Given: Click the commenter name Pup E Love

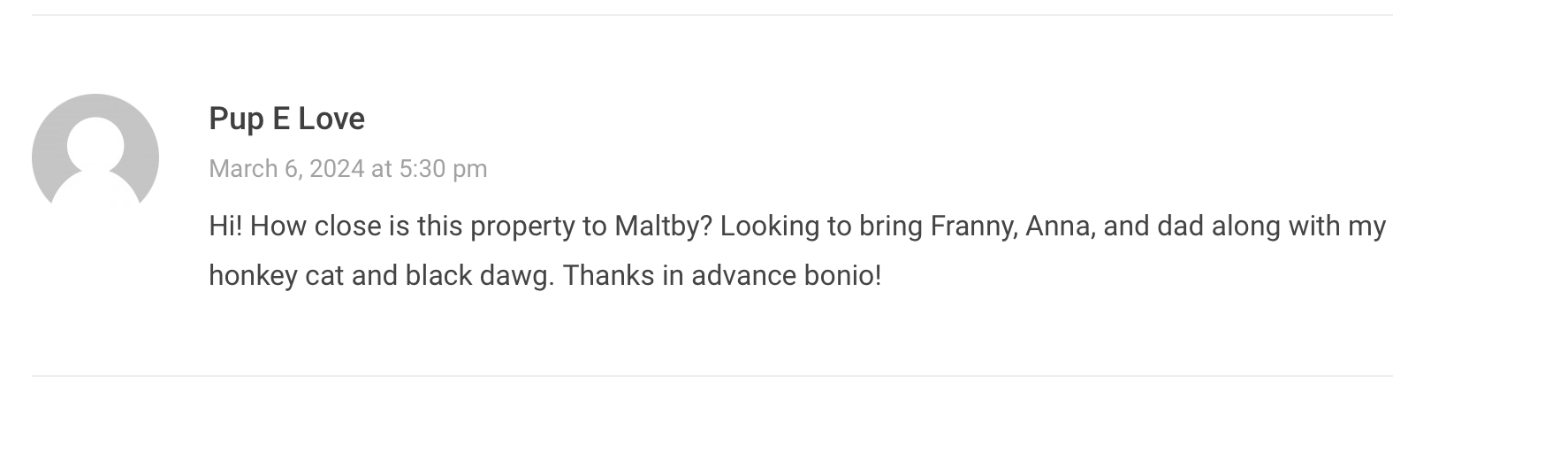Looking at the screenshot, I should [x=286, y=119].
